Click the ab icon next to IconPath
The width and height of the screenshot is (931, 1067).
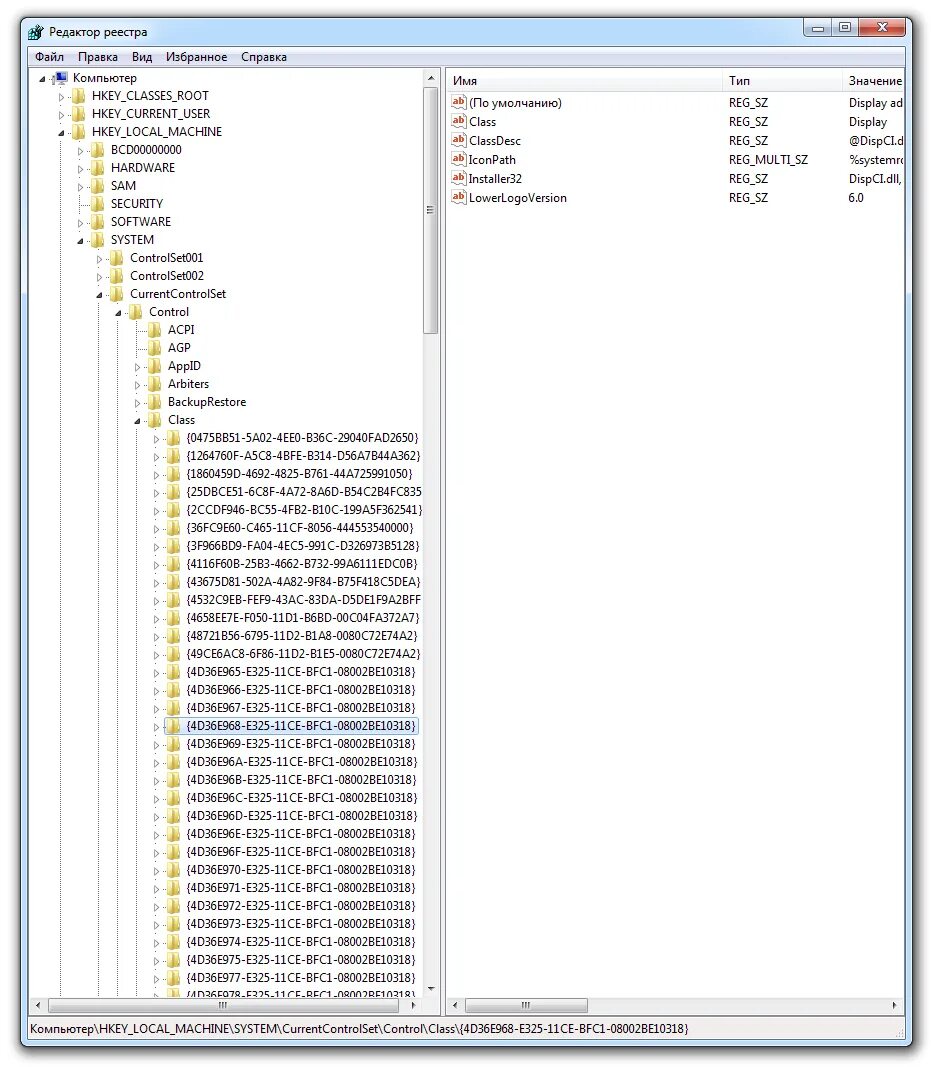458,159
